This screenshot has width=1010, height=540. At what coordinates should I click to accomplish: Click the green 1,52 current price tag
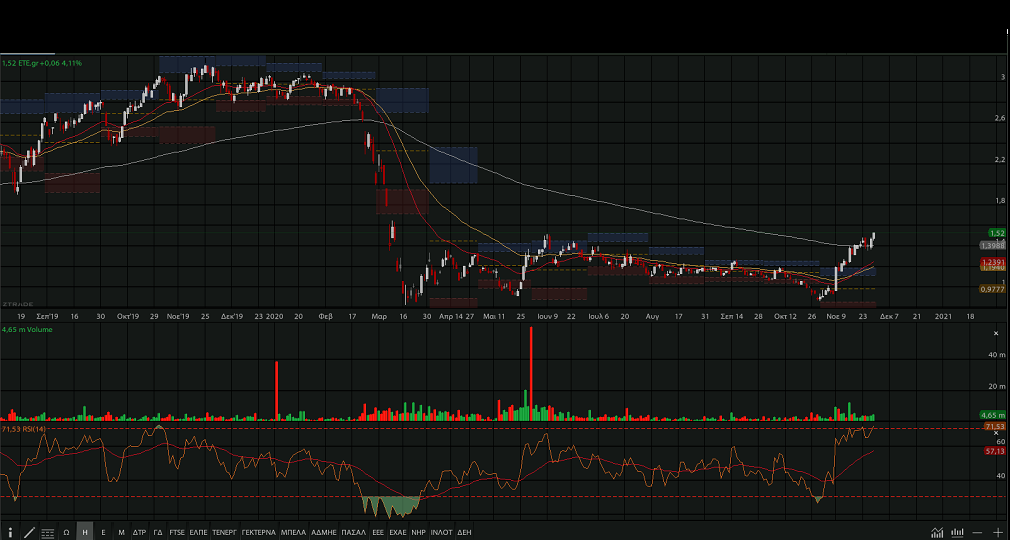click(x=992, y=233)
